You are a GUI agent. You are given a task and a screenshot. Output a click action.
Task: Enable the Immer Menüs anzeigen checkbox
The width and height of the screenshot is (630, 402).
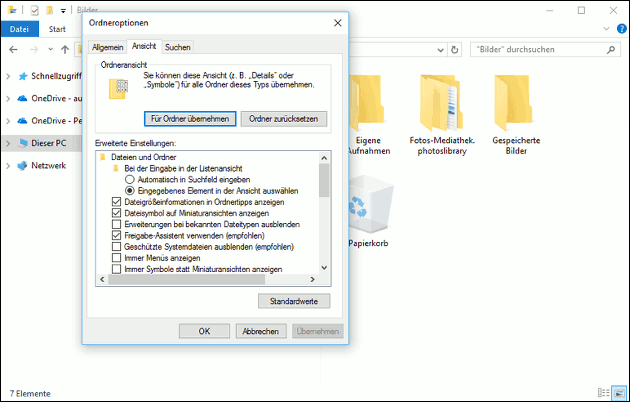point(117,258)
